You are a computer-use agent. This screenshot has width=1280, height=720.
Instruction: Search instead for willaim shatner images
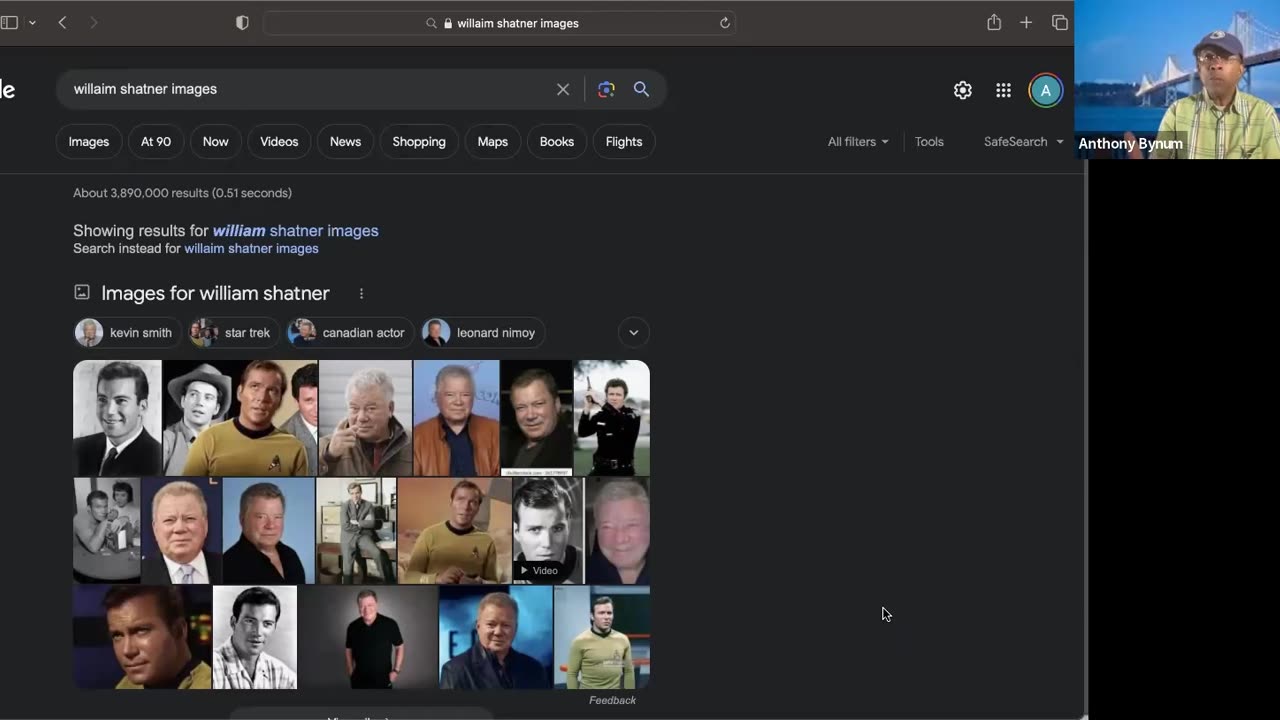(251, 249)
